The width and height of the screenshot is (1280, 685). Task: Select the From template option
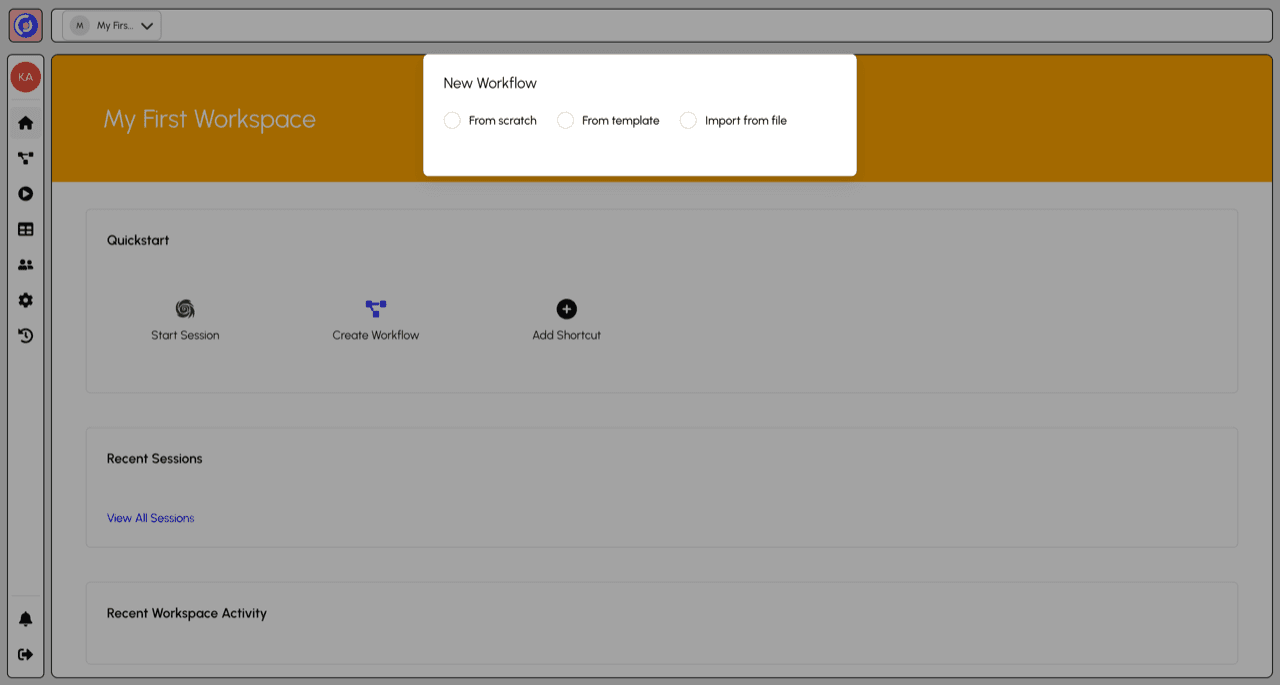[x=566, y=120]
